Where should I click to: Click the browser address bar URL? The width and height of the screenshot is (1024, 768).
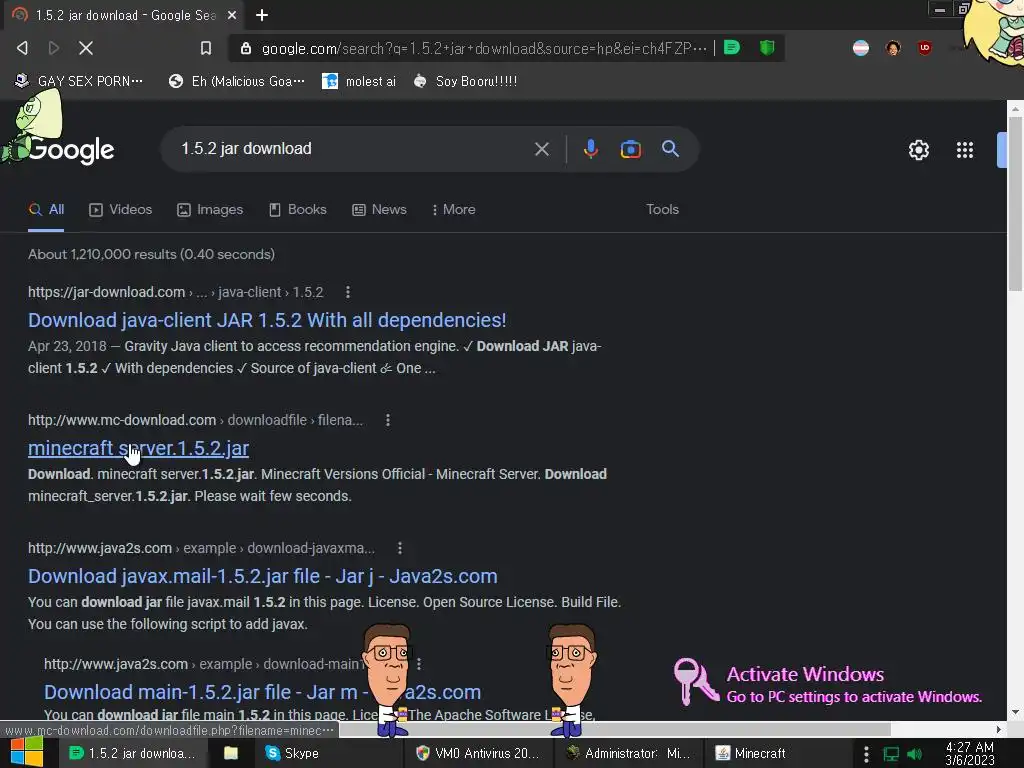[483, 48]
